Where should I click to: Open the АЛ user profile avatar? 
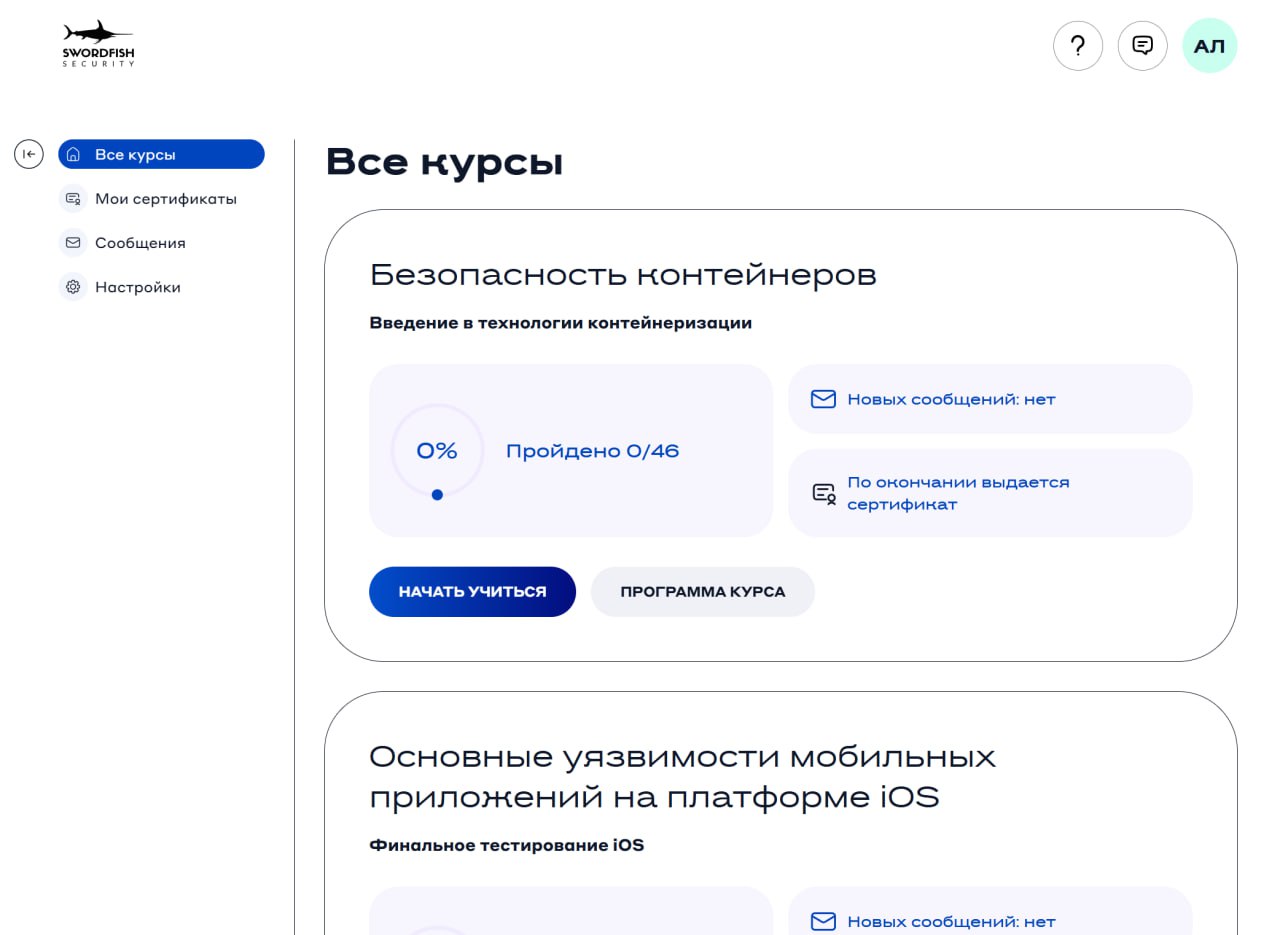coord(1209,46)
